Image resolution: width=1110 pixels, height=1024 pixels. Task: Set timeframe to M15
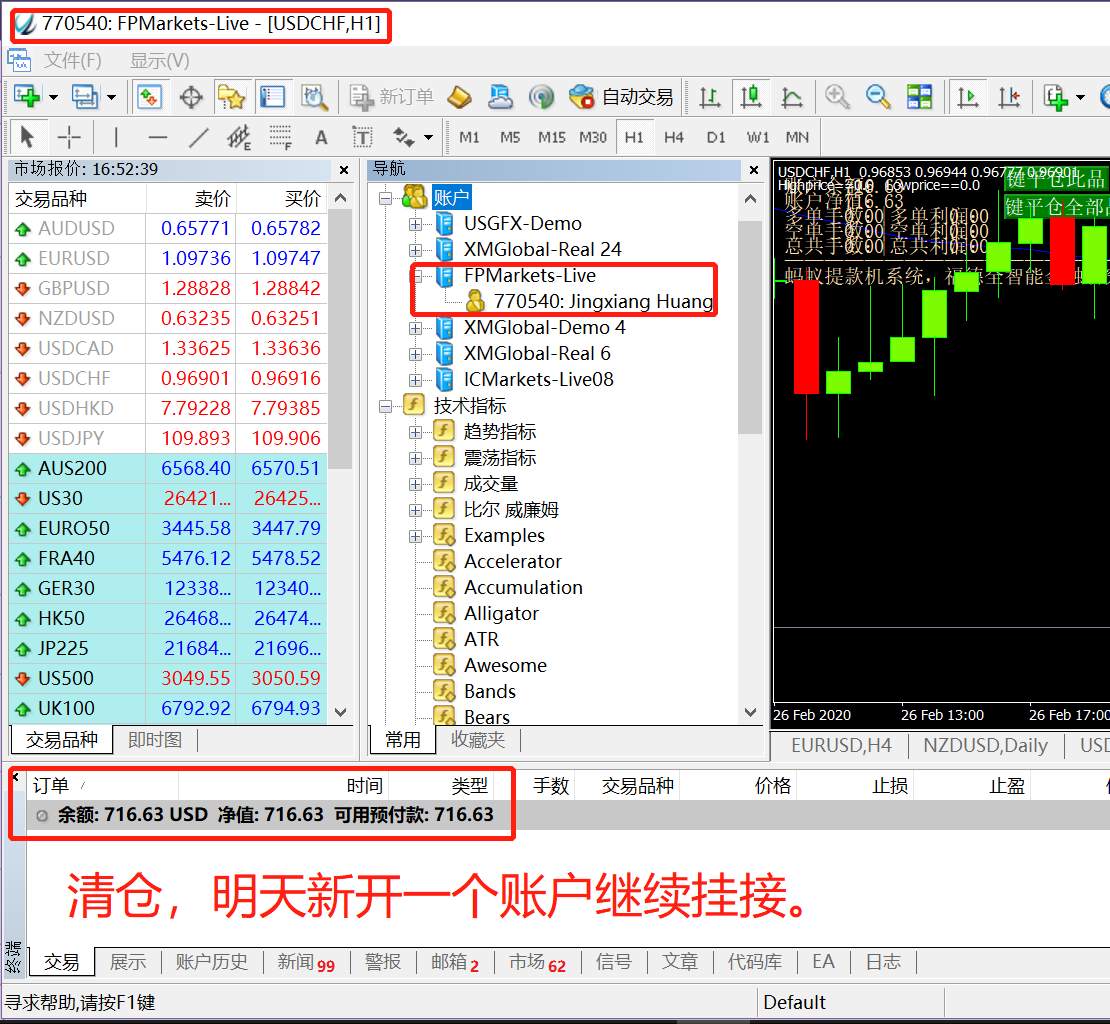tap(551, 137)
